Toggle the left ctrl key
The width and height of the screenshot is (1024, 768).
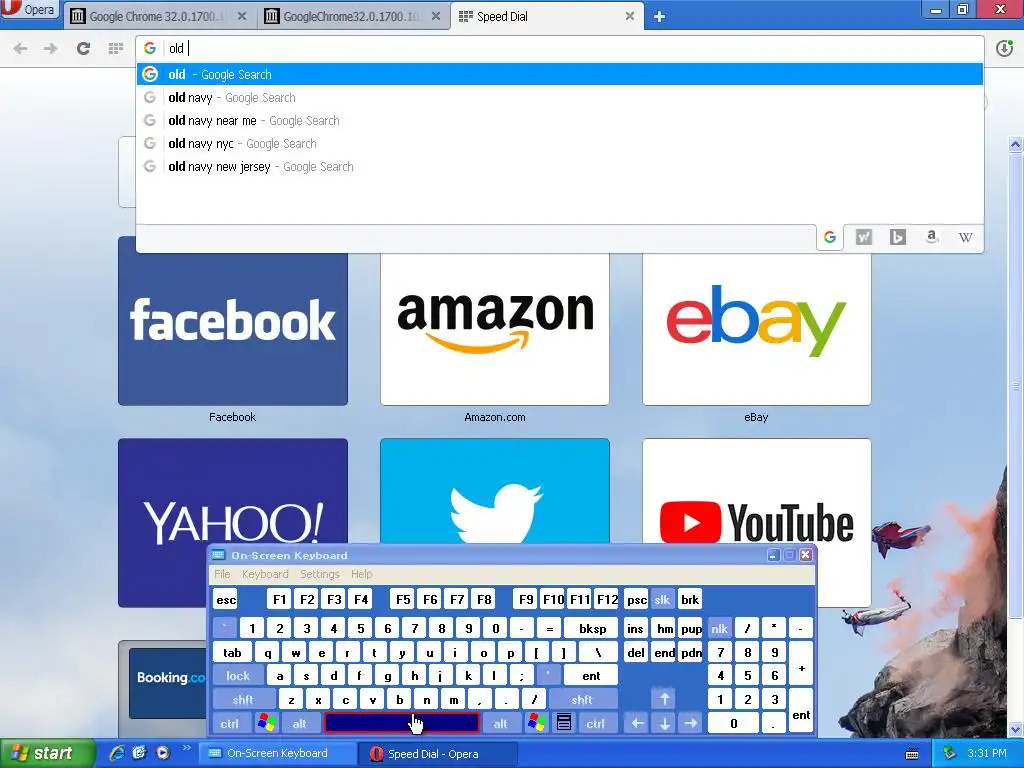coord(229,724)
